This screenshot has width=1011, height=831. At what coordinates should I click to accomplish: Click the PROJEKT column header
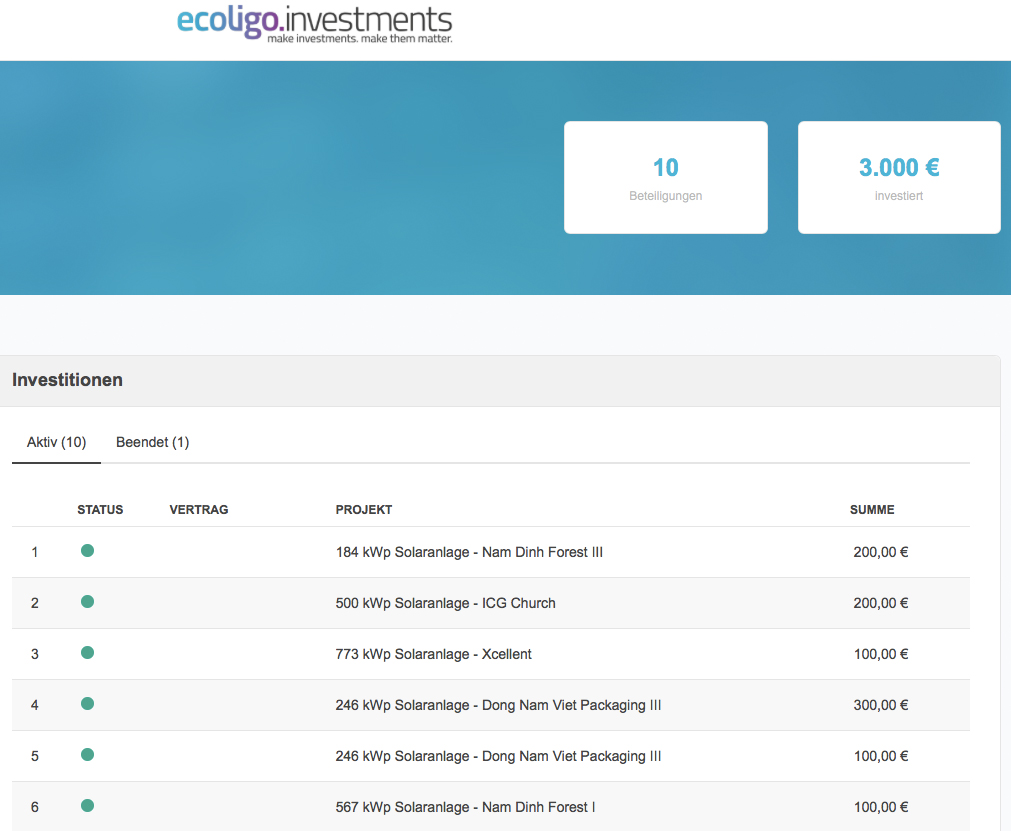364,509
